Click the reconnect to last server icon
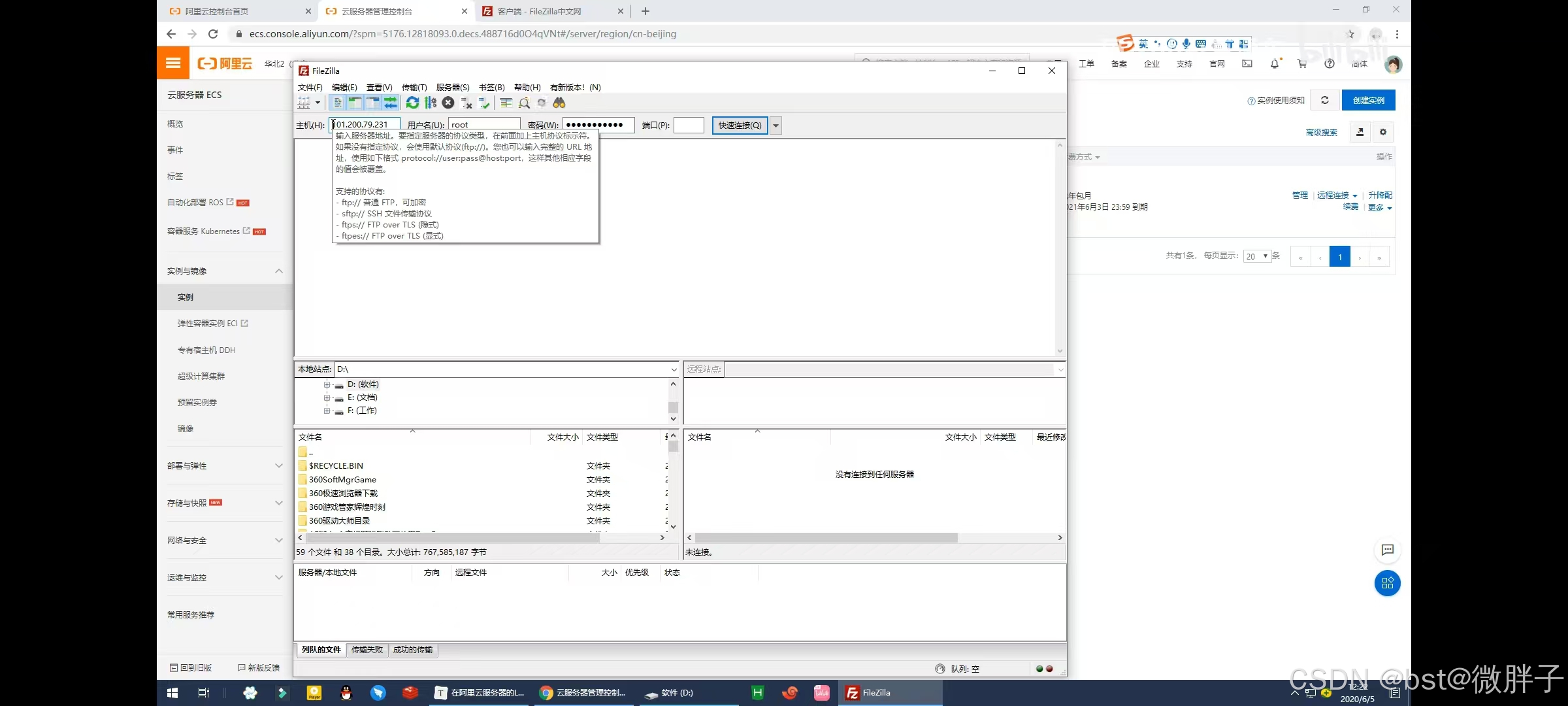This screenshot has height=706, width=1568. point(484,103)
